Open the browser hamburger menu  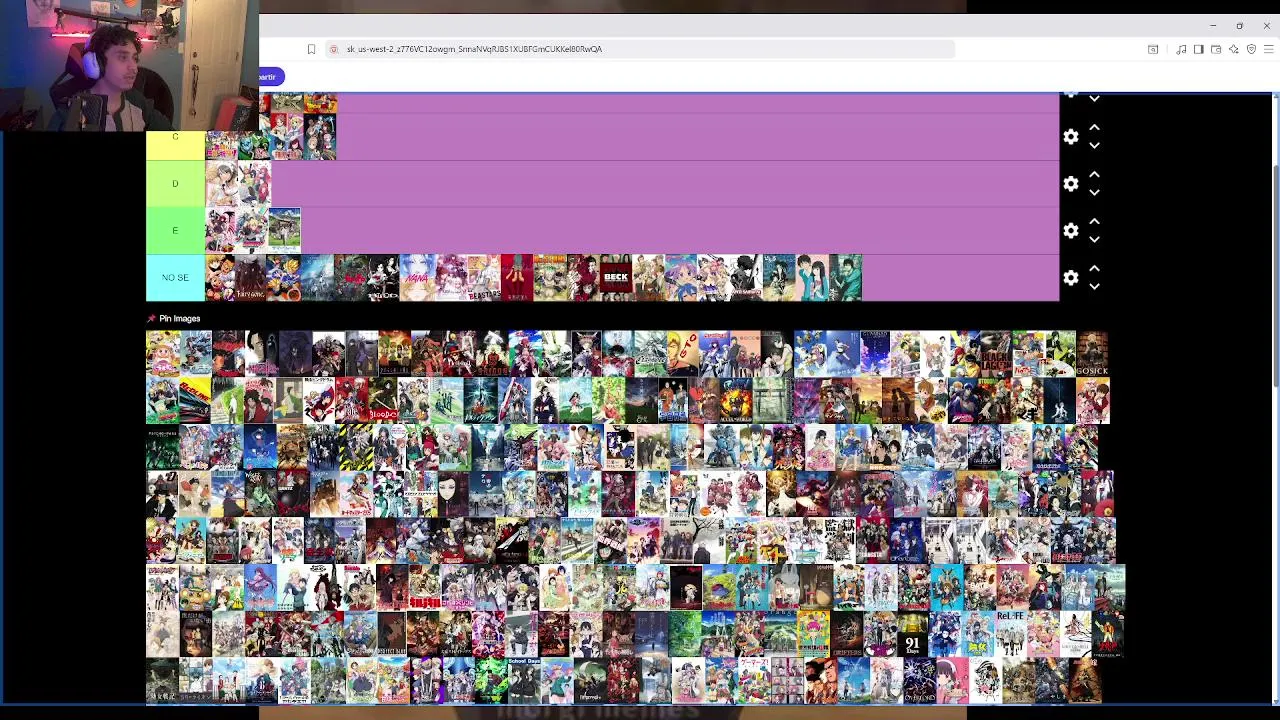click(1268, 49)
